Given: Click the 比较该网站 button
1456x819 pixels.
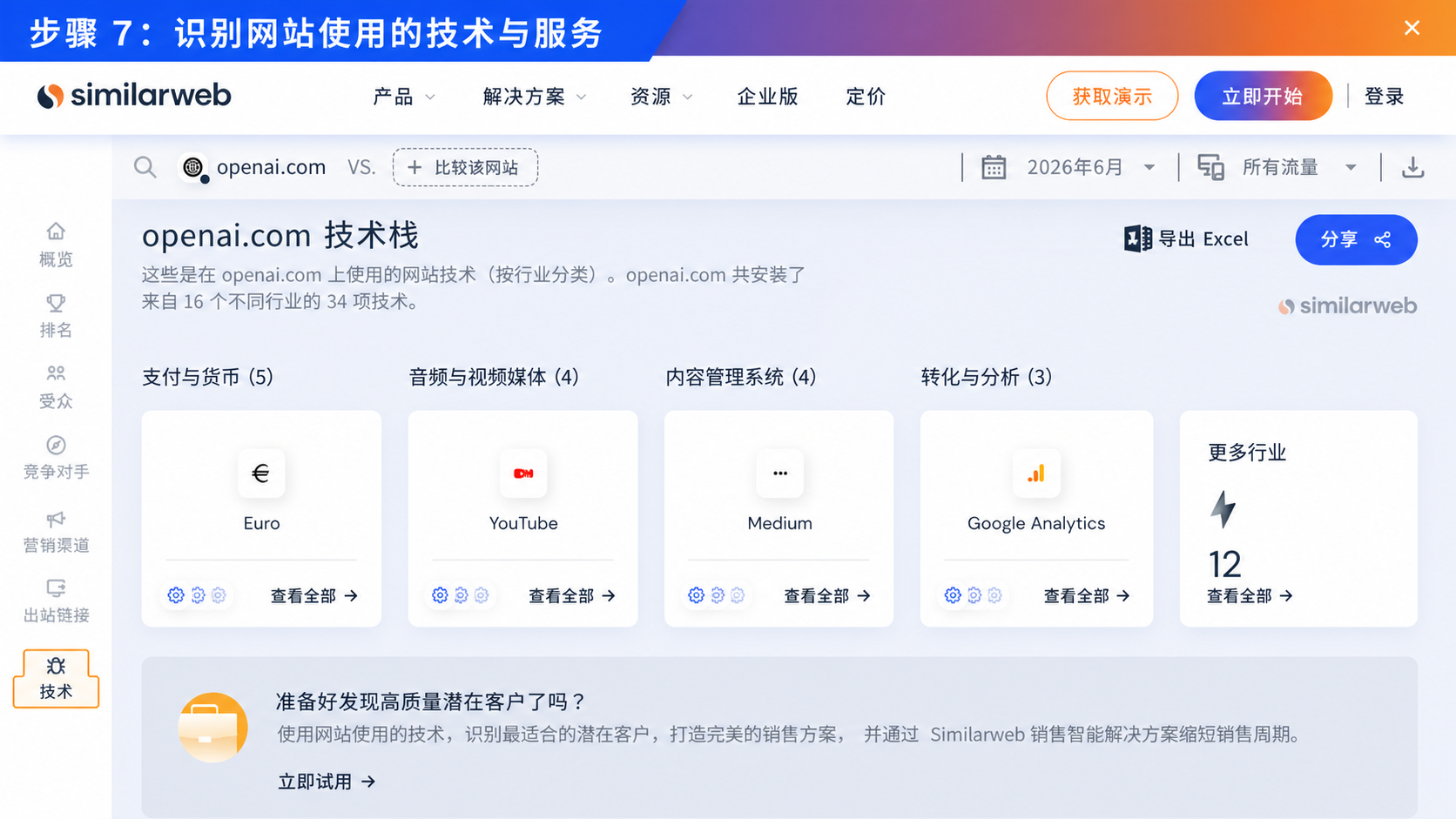Looking at the screenshot, I should click(465, 167).
